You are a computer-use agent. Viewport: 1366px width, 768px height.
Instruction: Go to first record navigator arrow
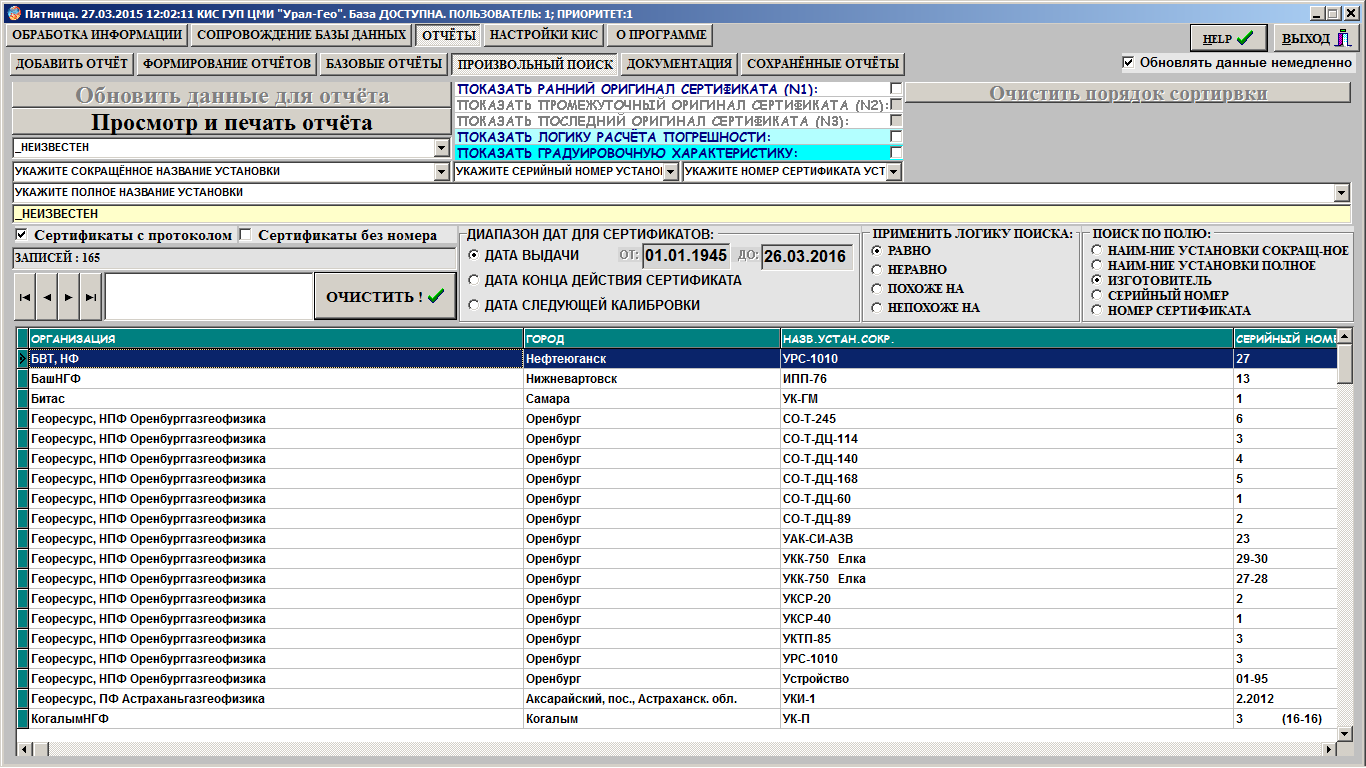click(25, 297)
